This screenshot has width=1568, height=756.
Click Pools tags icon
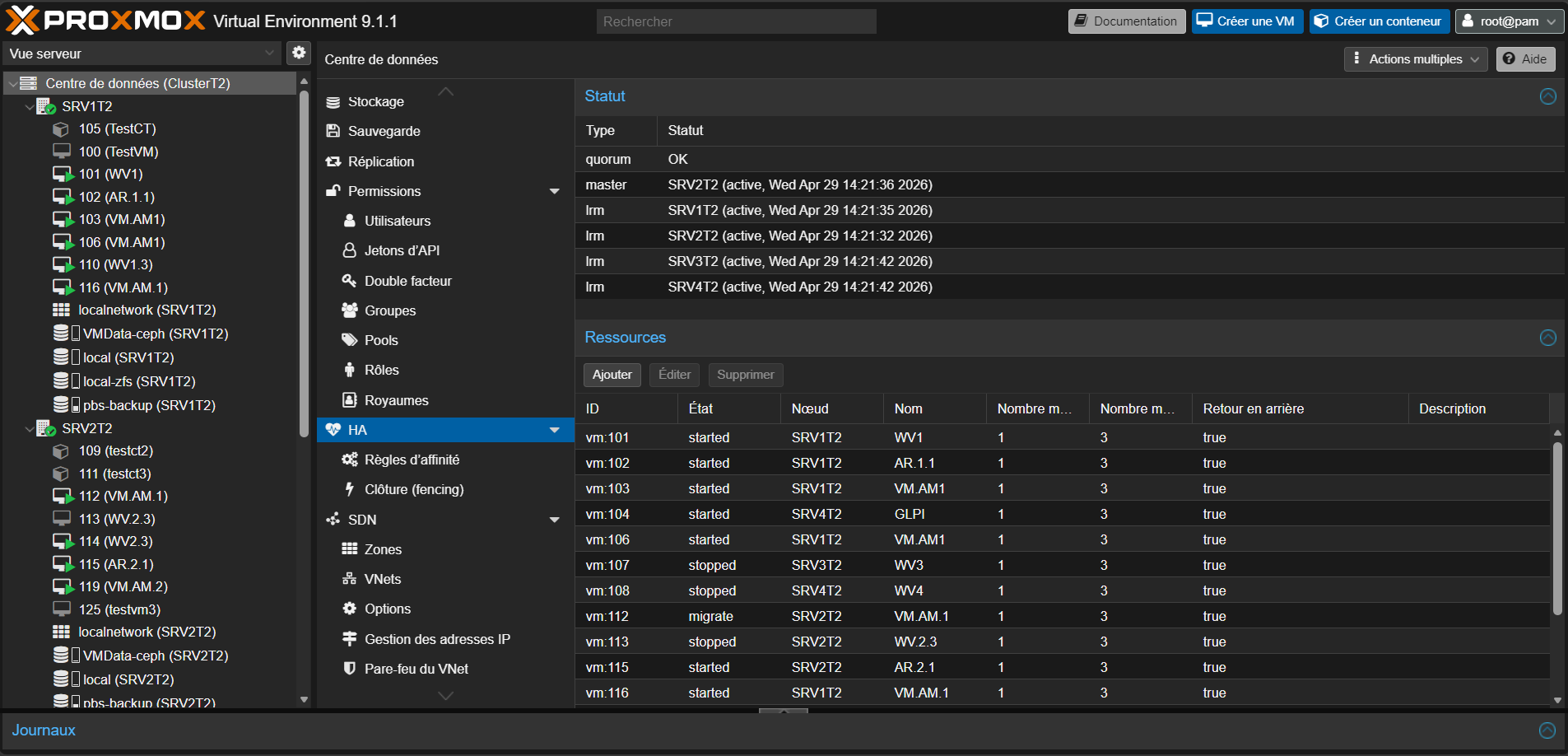350,340
